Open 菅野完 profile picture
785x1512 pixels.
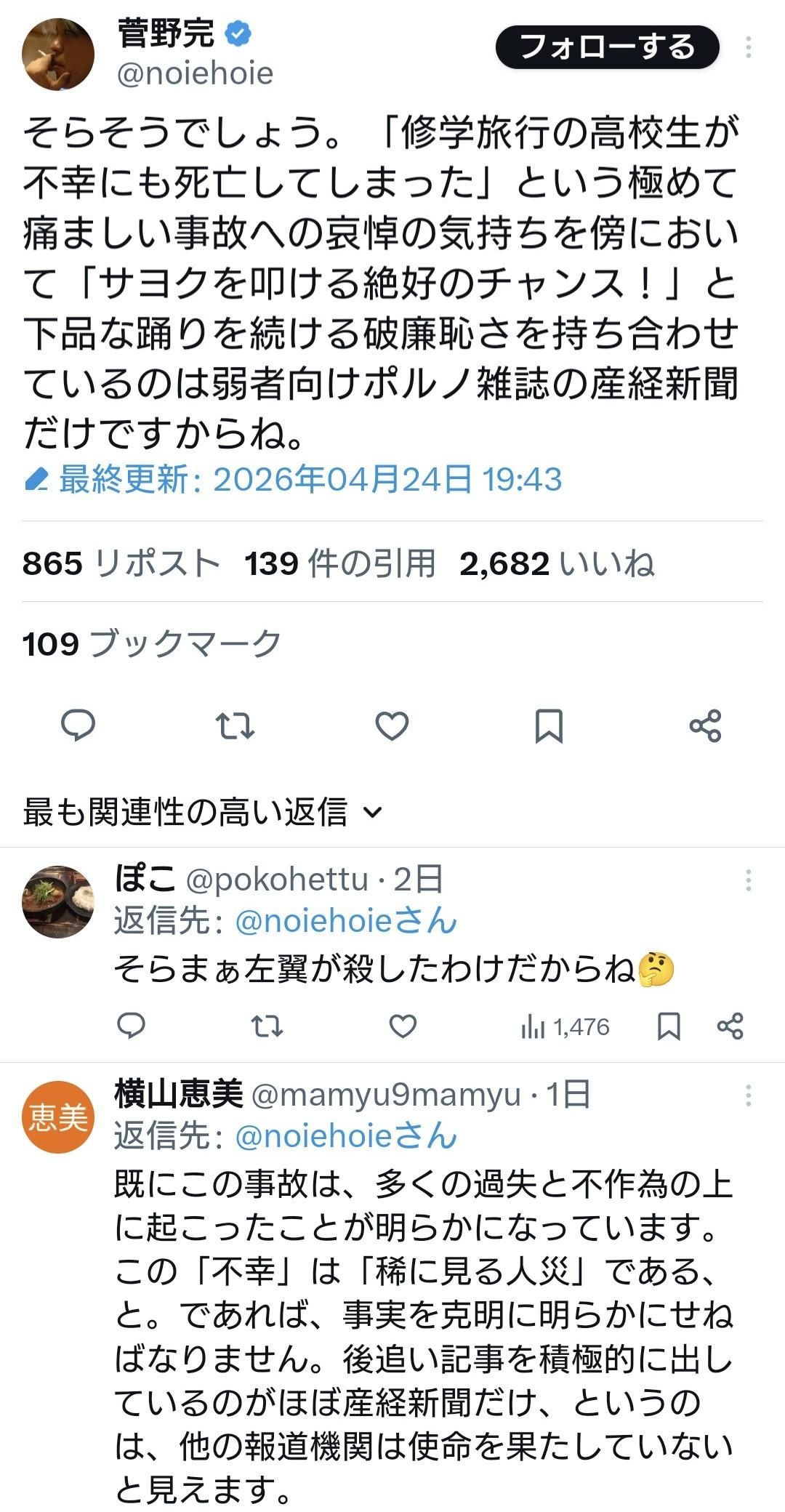(58, 54)
